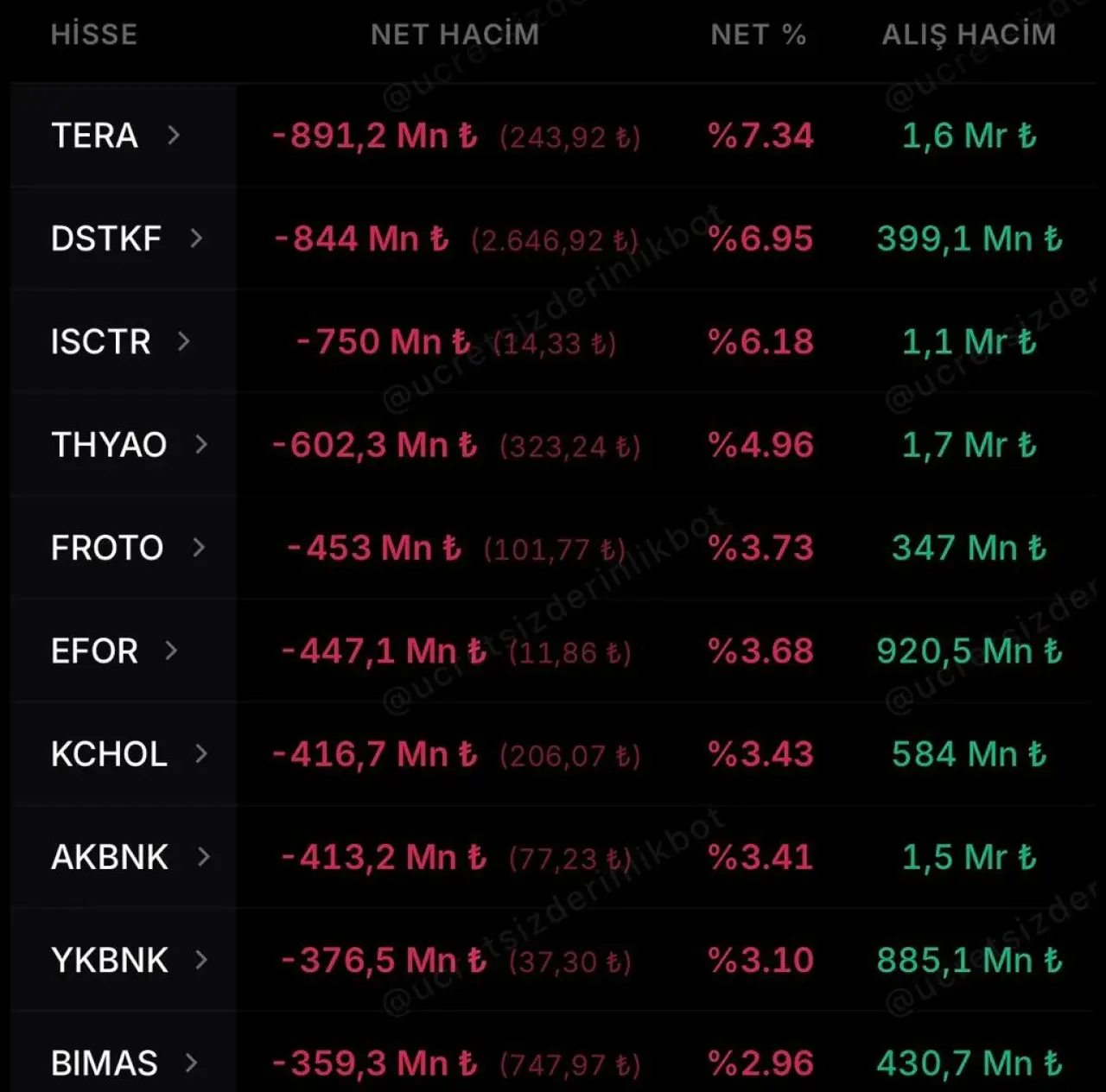Expand the FROTO stock chevron

(x=199, y=547)
